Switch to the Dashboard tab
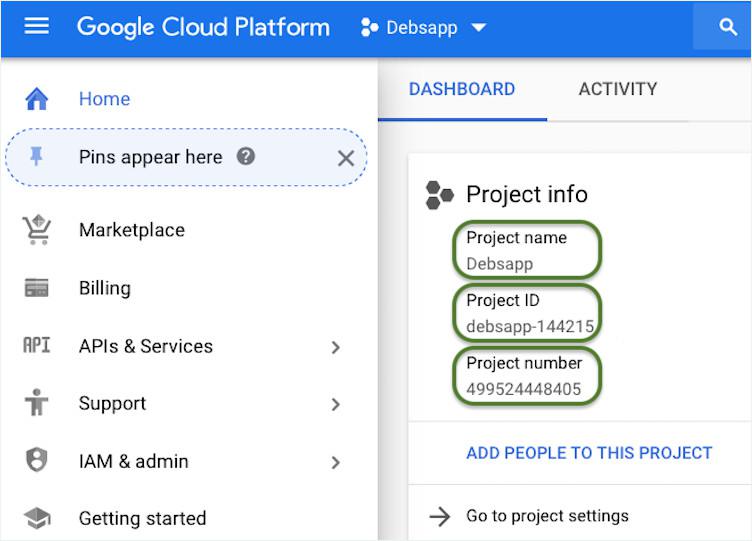Viewport: 752px width, 541px height. click(462, 89)
